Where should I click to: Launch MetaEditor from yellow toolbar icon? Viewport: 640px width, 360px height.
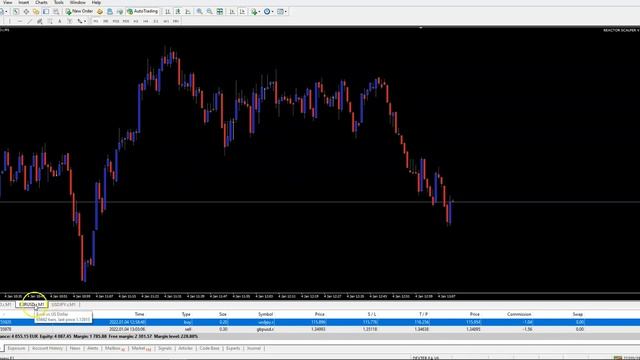pos(100,11)
